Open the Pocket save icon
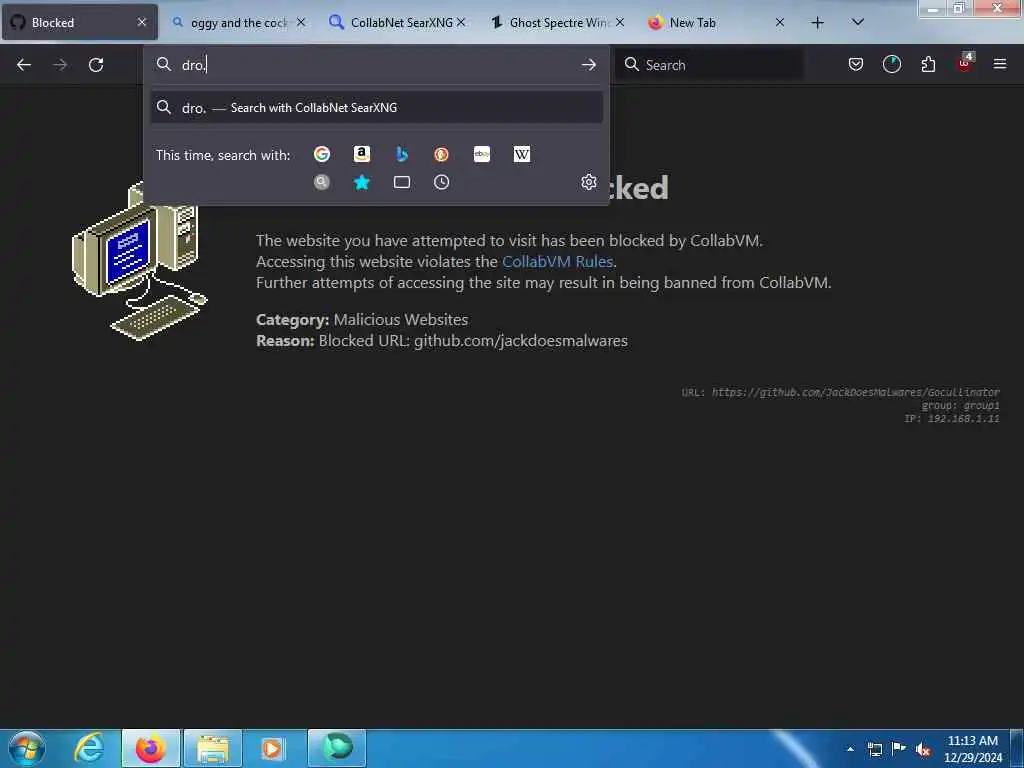Image resolution: width=1024 pixels, height=768 pixels. pos(856,64)
